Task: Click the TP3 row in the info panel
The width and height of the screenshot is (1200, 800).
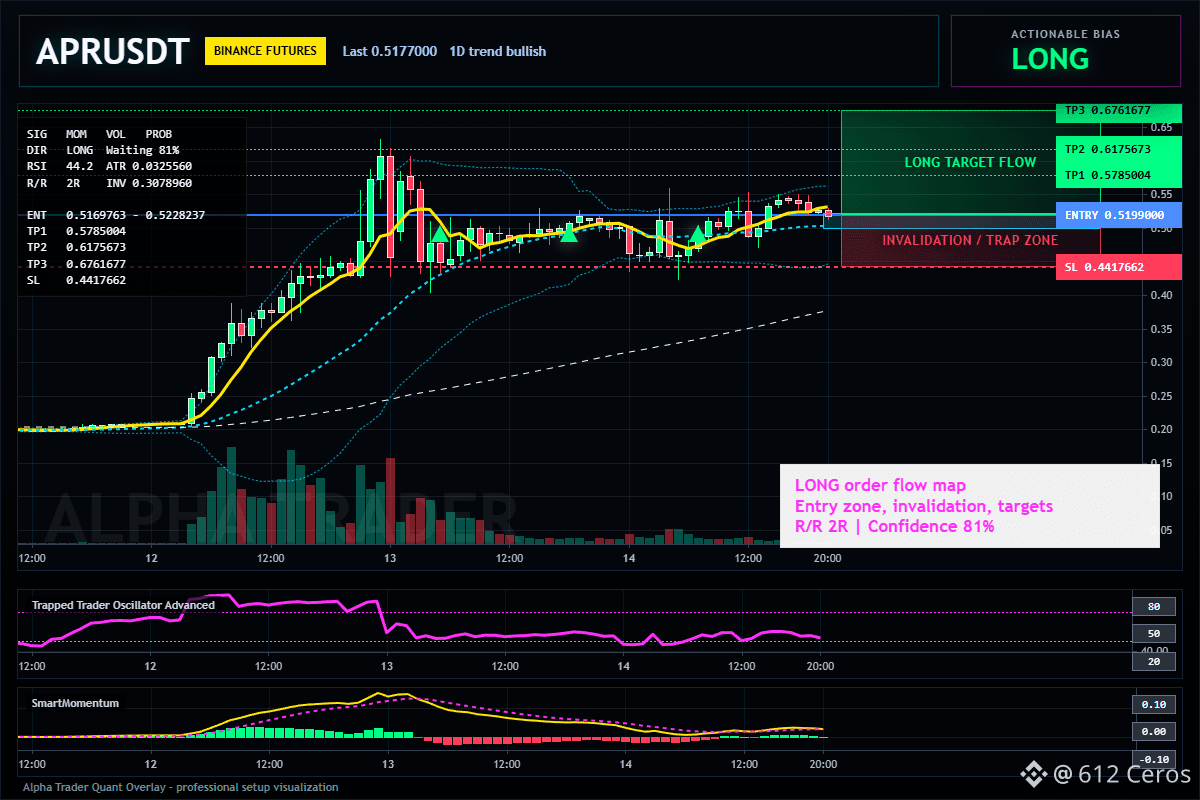Action: pos(77,264)
